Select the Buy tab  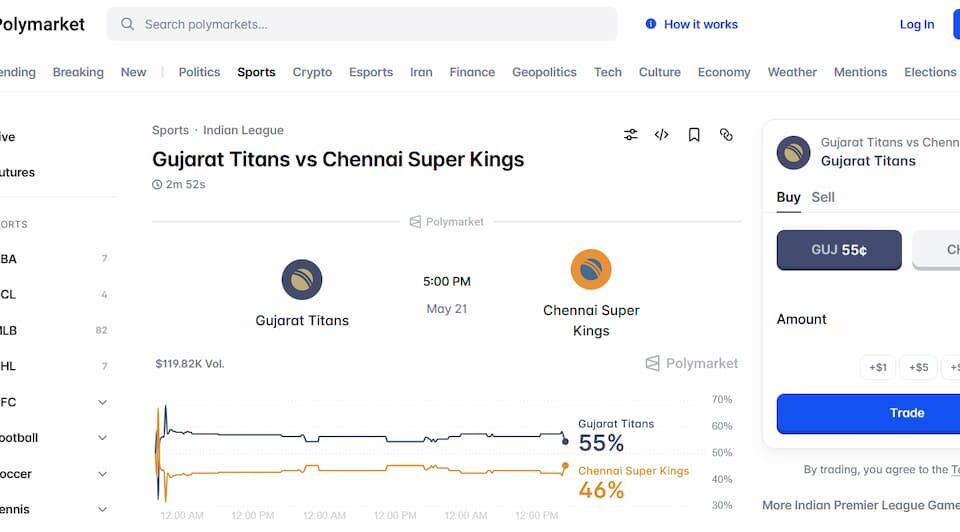[x=789, y=197]
